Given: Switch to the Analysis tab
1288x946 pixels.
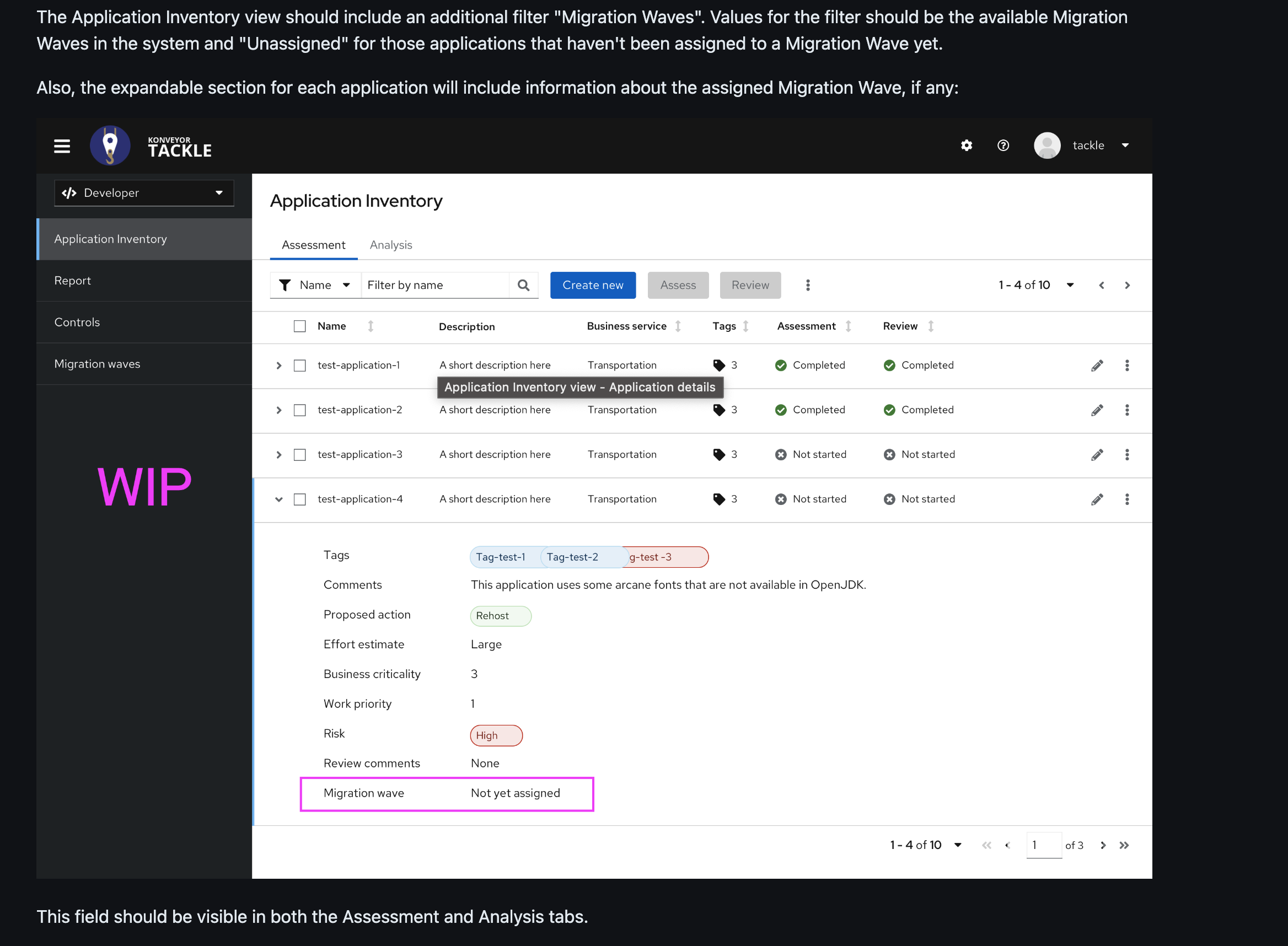Looking at the screenshot, I should pos(390,245).
